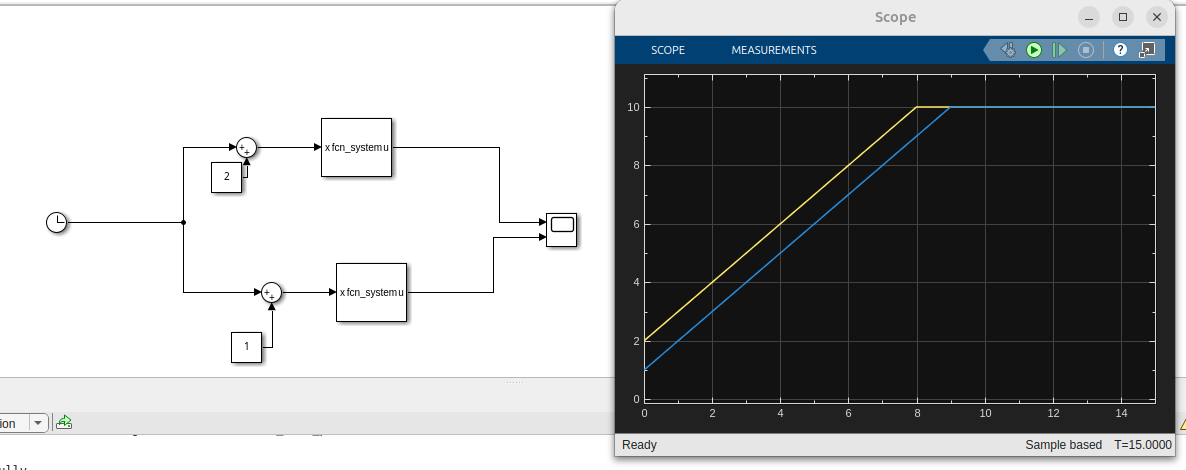Open Scope help via question mark icon
Viewport: 1186px width, 470px height.
tap(1121, 50)
